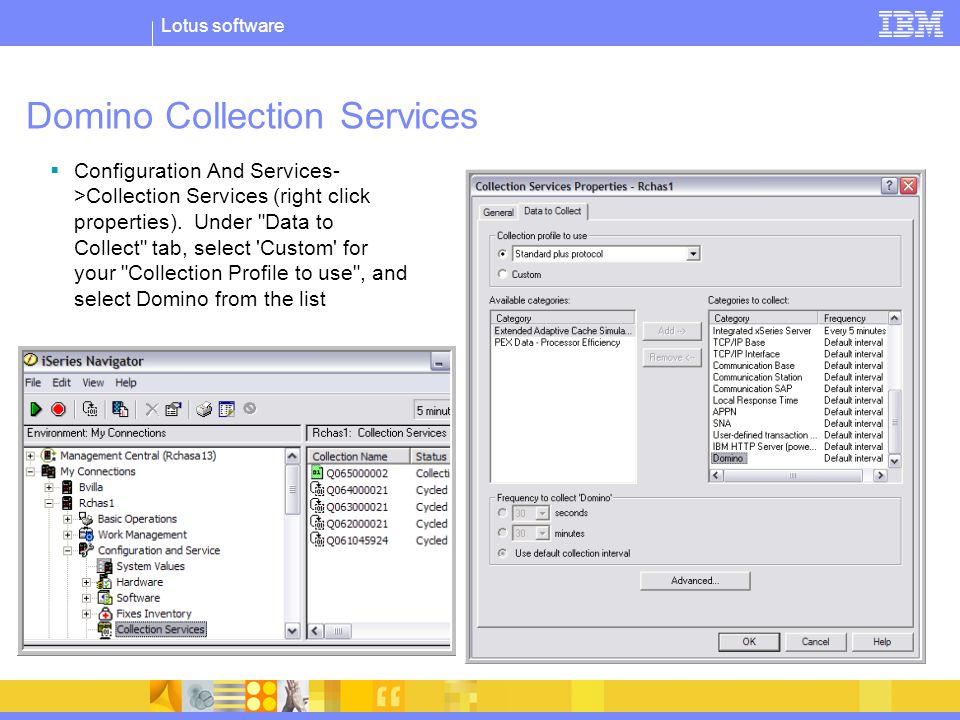Click the navigator tree vertical scrollbar thumb
The width and height of the screenshot is (960, 720).
(292, 489)
